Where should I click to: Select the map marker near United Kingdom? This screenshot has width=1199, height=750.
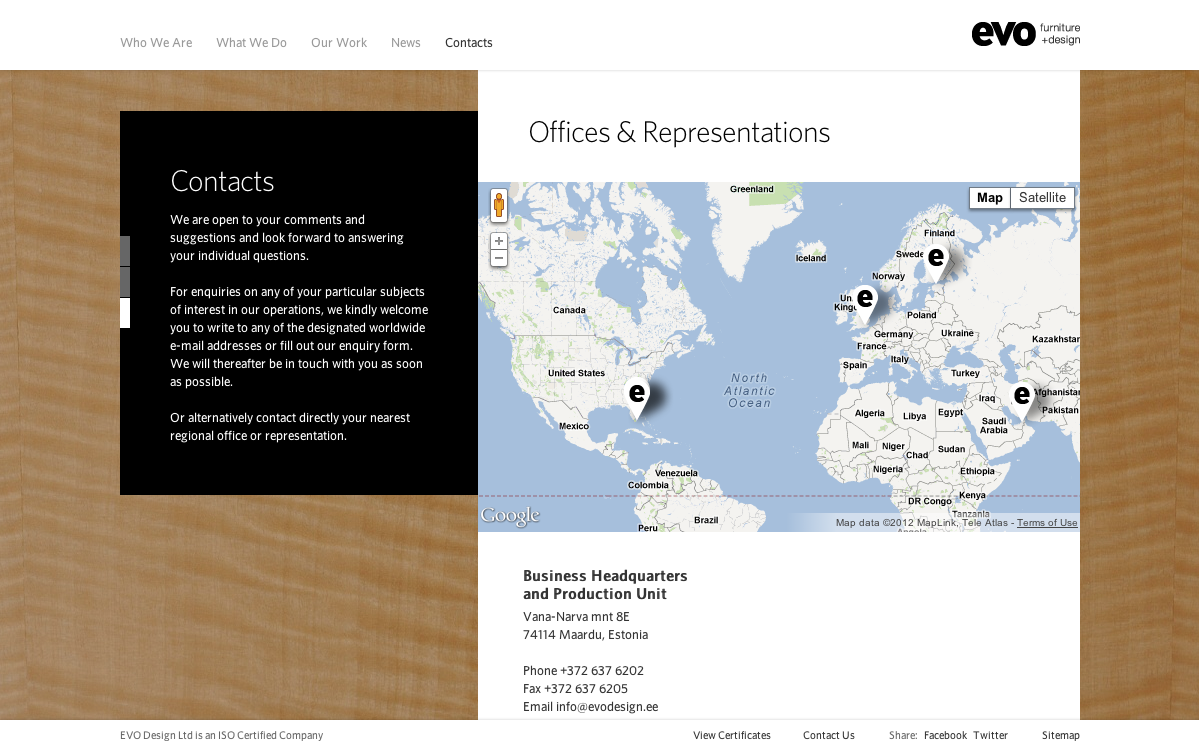coord(865,300)
